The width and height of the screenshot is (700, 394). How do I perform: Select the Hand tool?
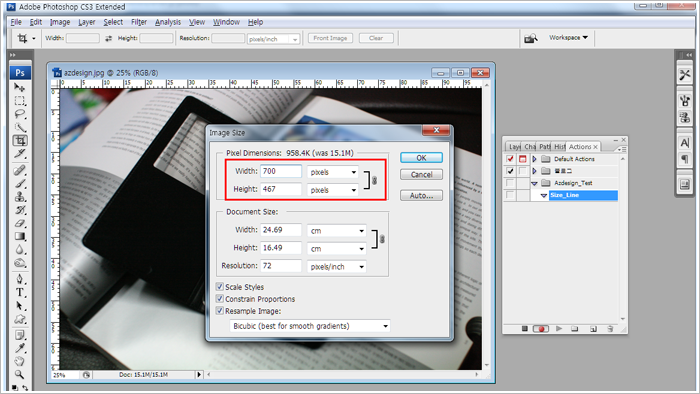(x=20, y=361)
